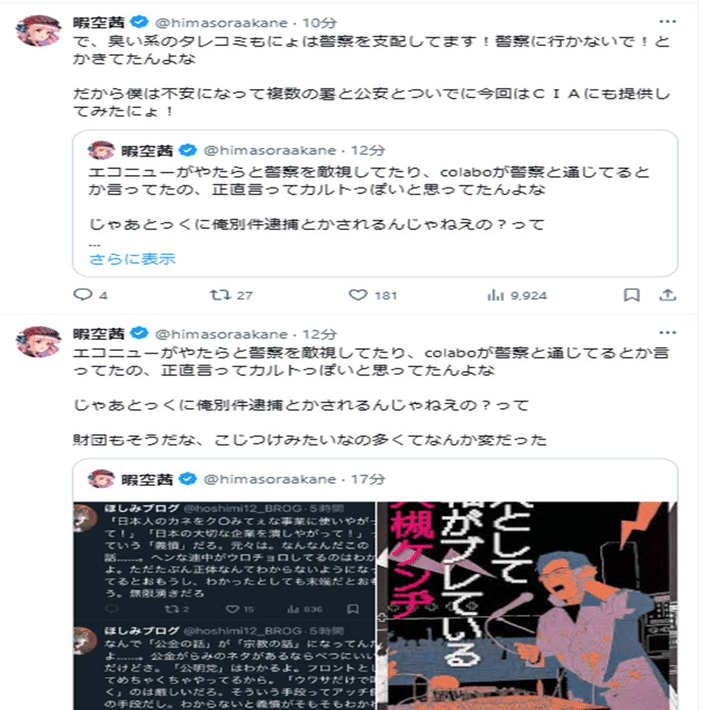
Task: Bookmark the first tweet
Action: click(631, 295)
